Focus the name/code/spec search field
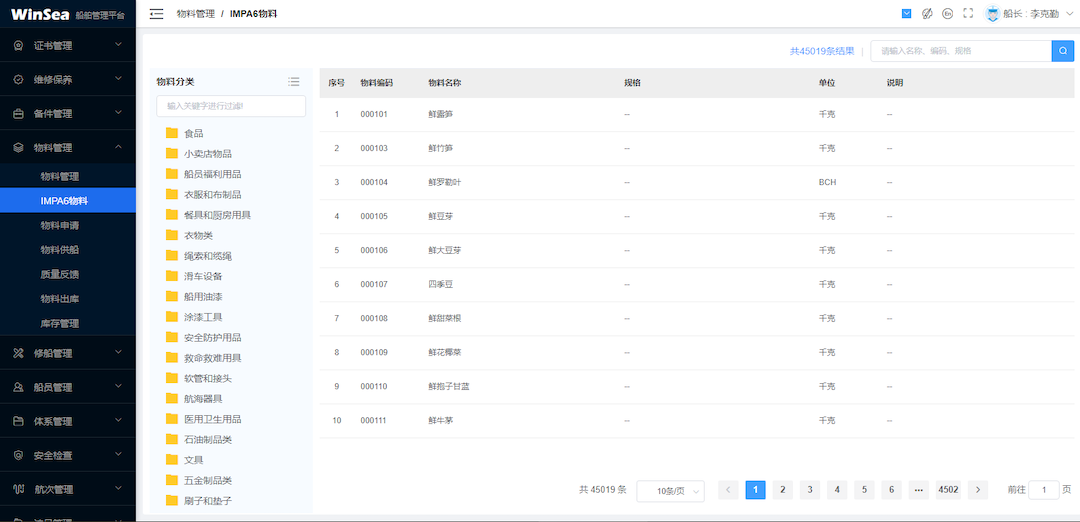Viewport: 1080px width, 522px height. [961, 51]
